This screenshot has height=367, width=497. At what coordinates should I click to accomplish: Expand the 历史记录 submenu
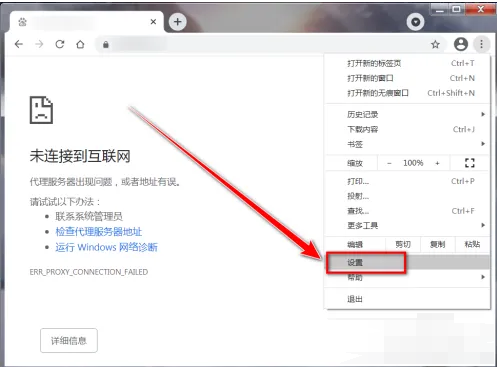(x=407, y=114)
